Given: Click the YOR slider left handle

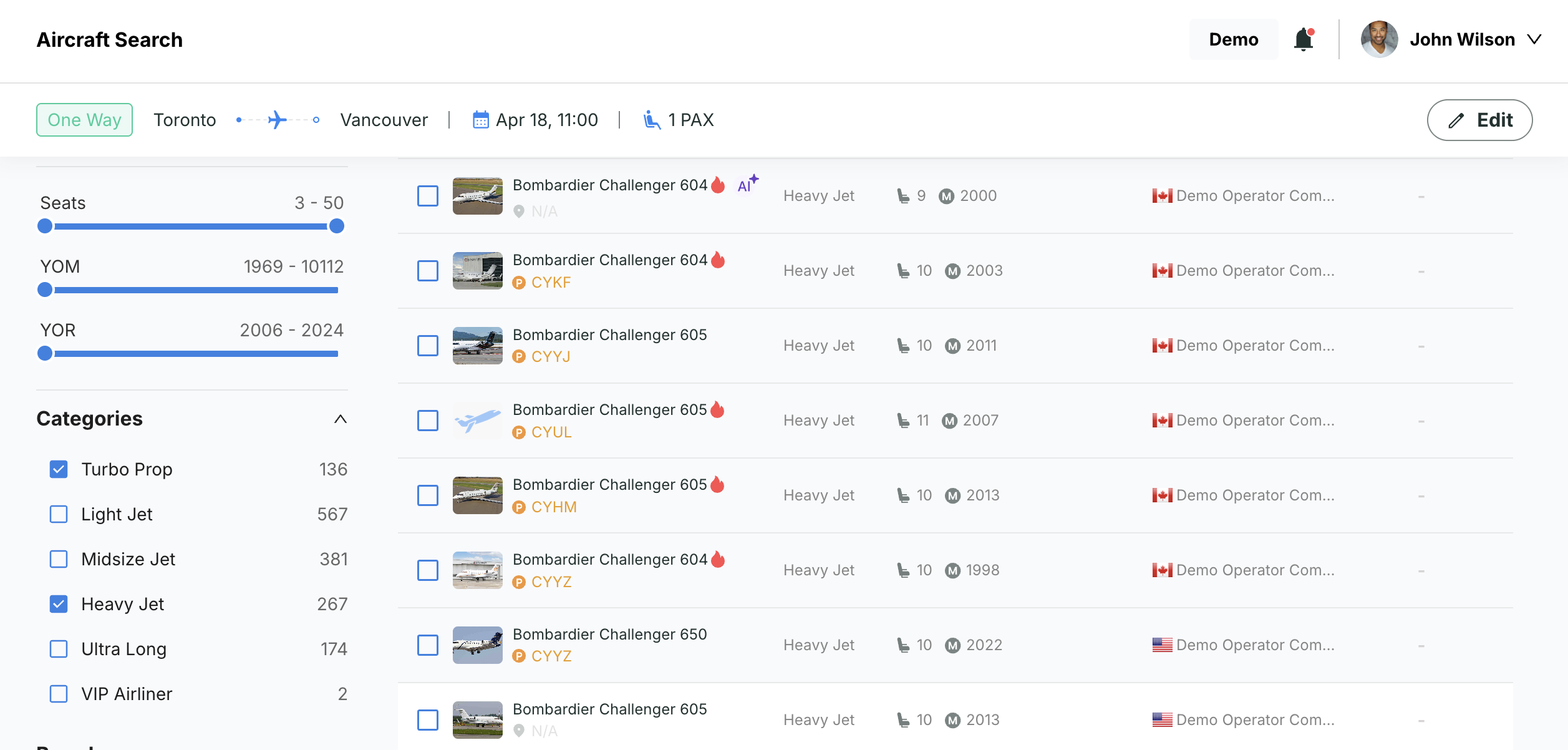Looking at the screenshot, I should [x=45, y=353].
